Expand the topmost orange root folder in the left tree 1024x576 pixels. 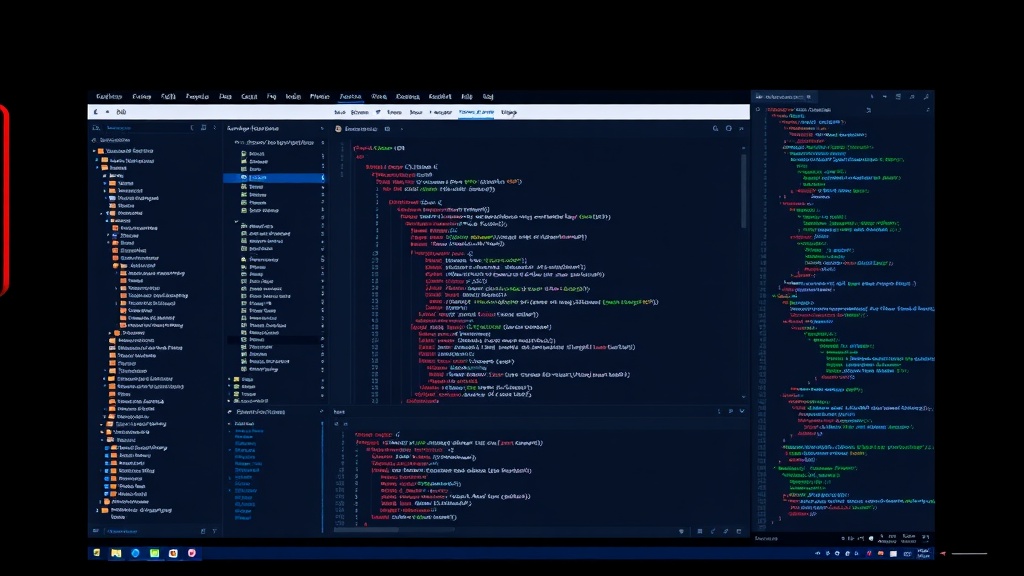coord(95,151)
